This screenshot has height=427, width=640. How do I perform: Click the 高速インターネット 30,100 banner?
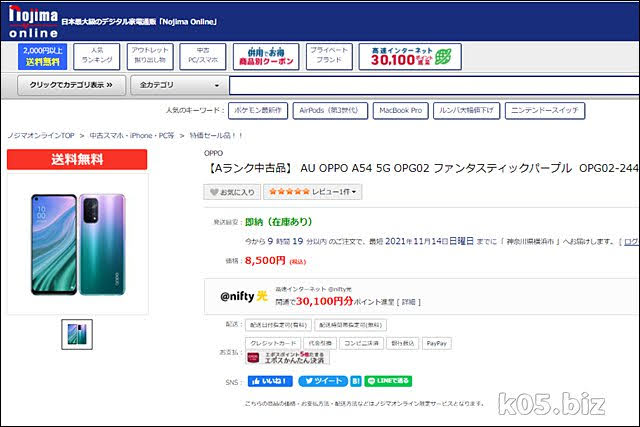410,56
